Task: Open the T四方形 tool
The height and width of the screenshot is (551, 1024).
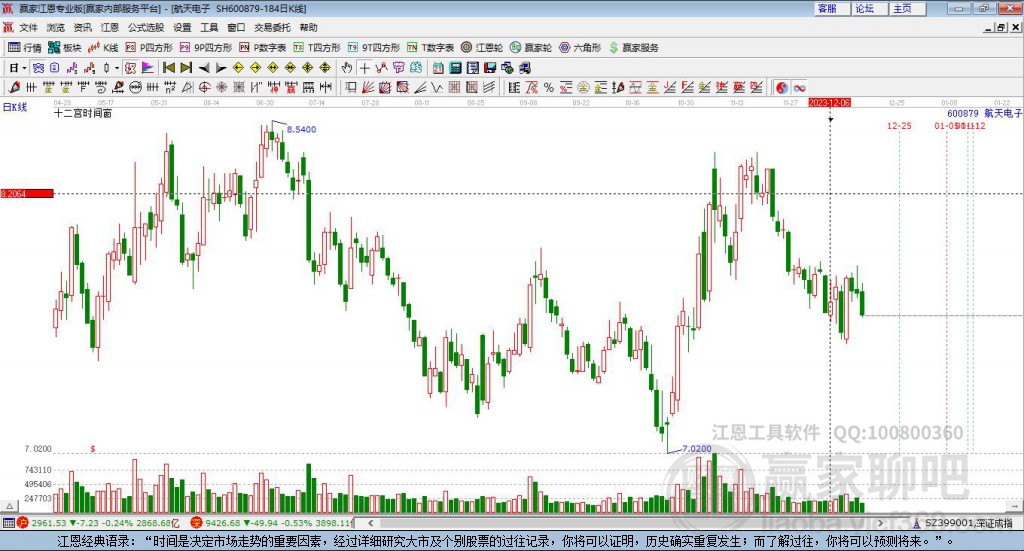Action: point(317,48)
